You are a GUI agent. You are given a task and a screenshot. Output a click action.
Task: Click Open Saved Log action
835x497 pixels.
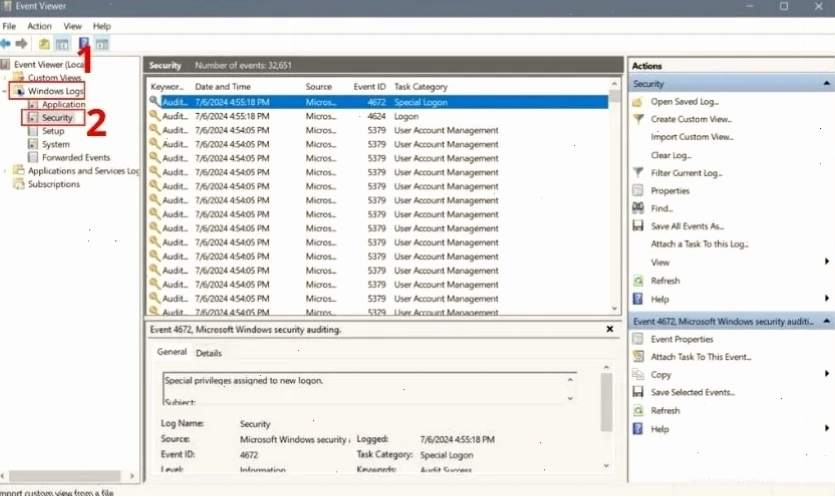[x=684, y=102]
